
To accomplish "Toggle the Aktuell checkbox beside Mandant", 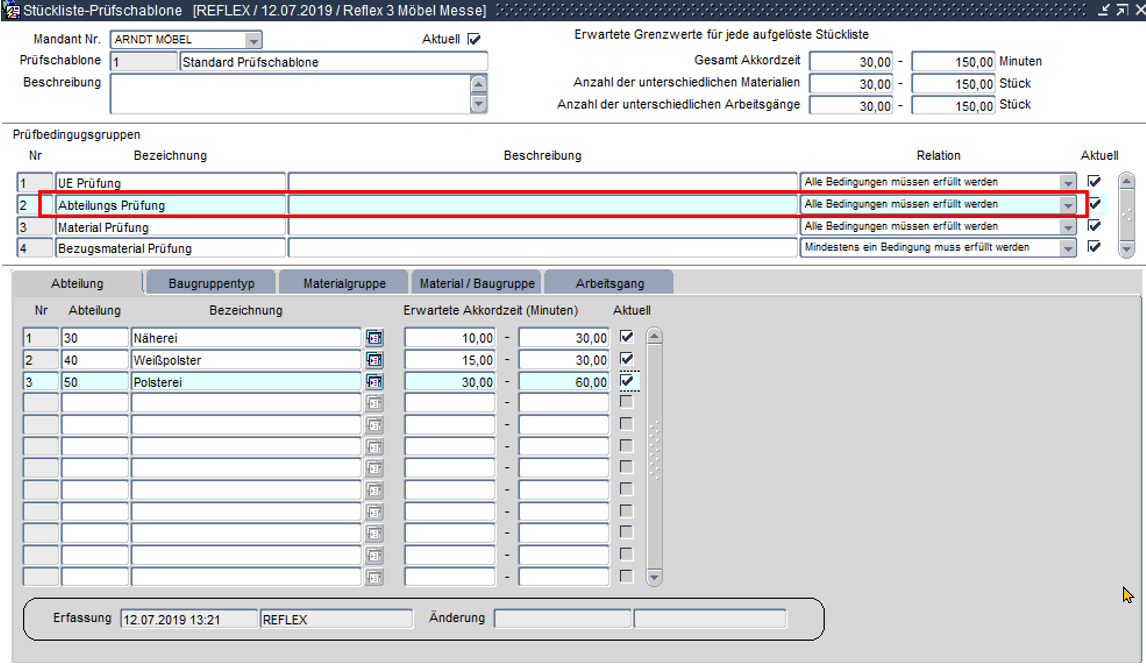I will point(474,39).
